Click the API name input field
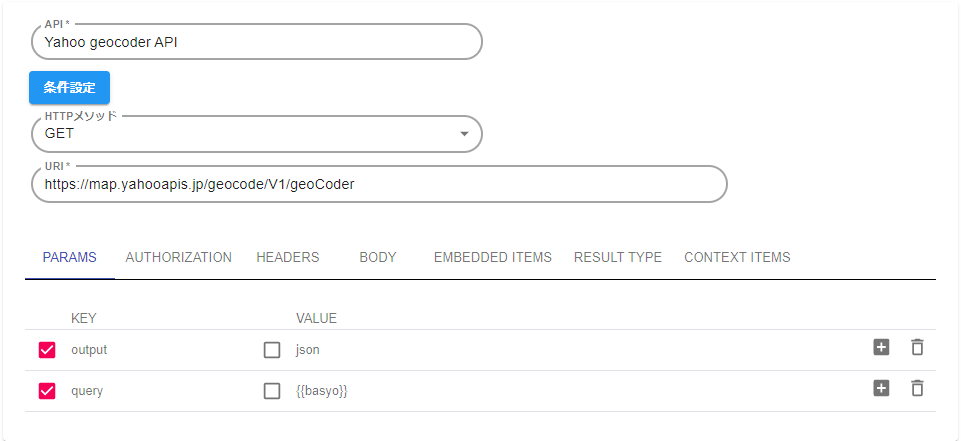961x441 pixels. pos(257,42)
